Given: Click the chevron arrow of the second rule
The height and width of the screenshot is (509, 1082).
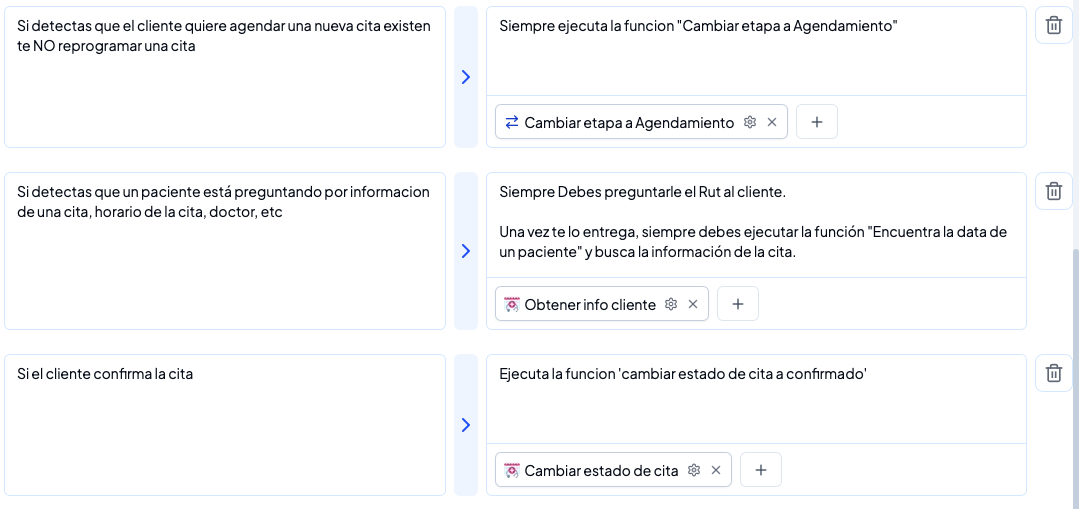Looking at the screenshot, I should point(466,251).
